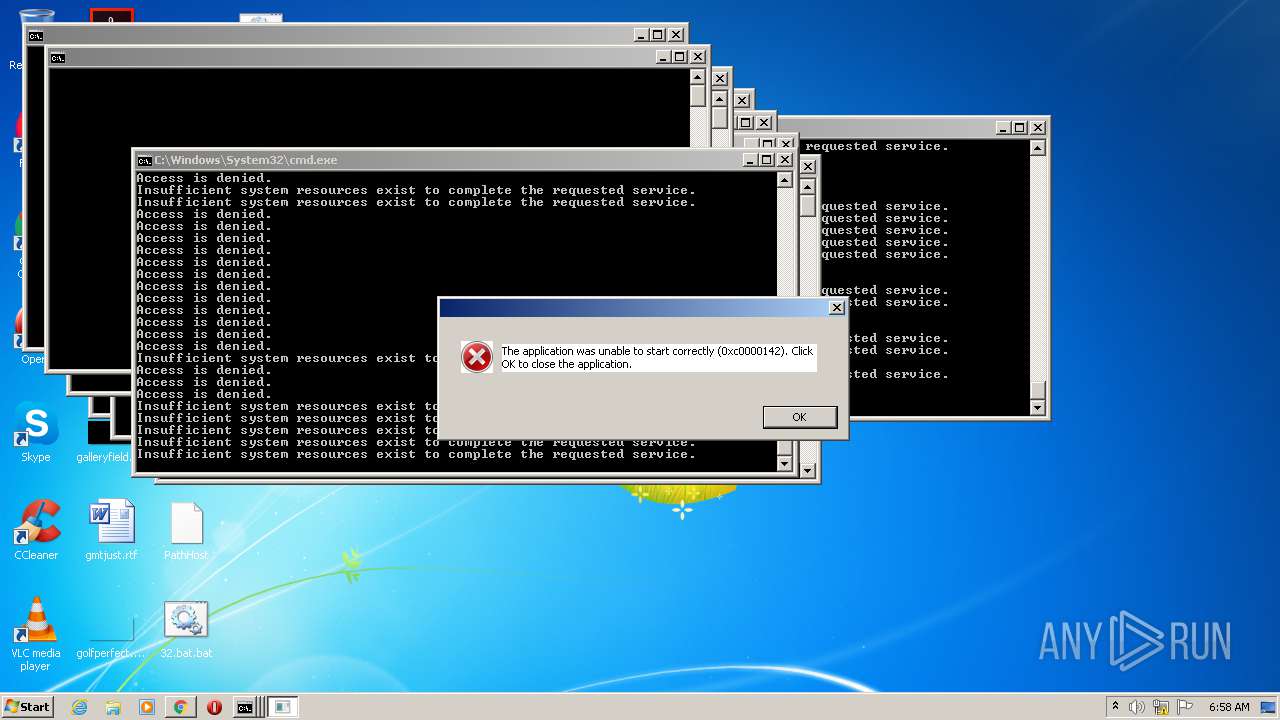
Task: Open system menu of second back cmd window
Action: point(58,58)
